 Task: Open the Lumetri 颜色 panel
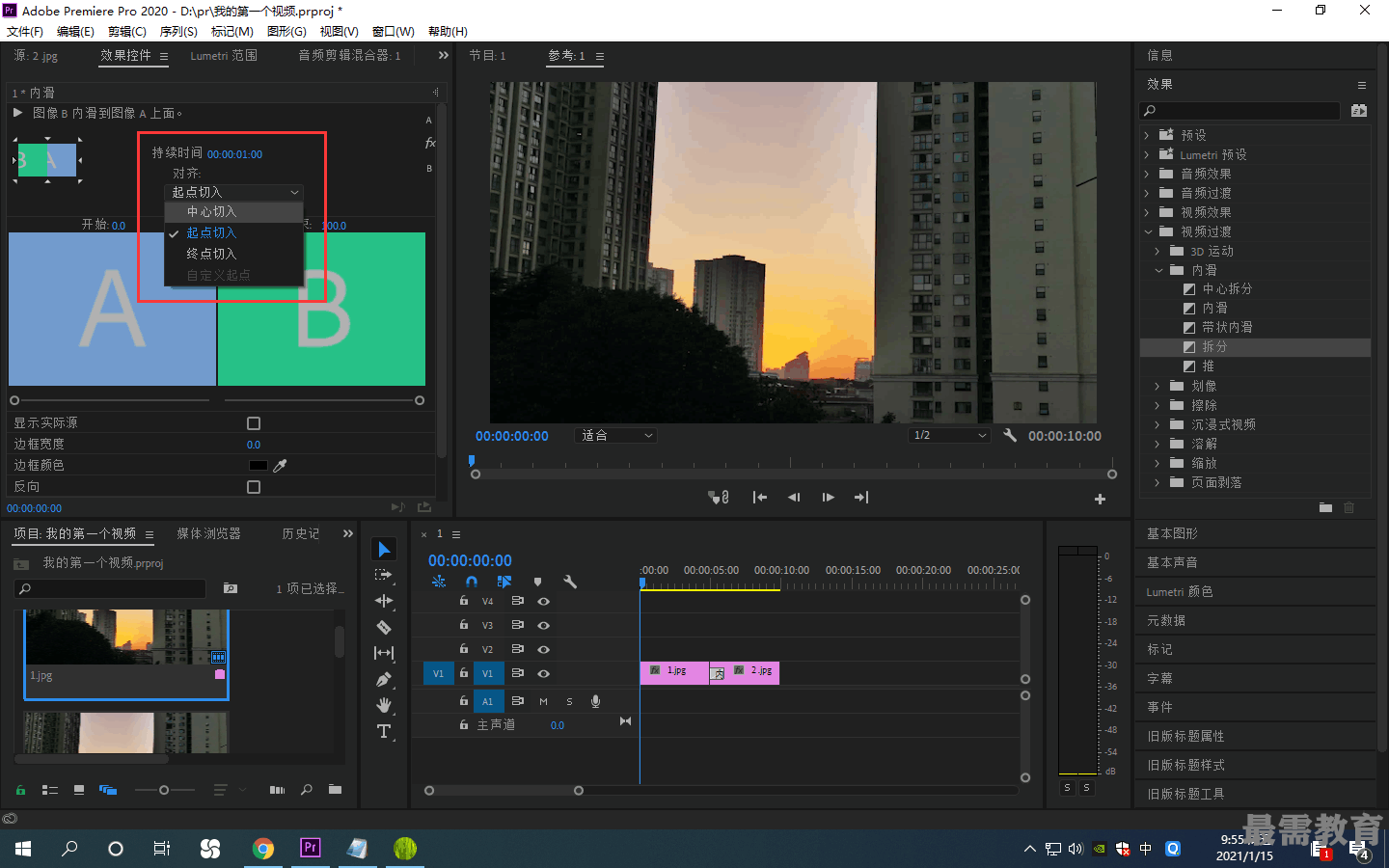[x=1180, y=591]
